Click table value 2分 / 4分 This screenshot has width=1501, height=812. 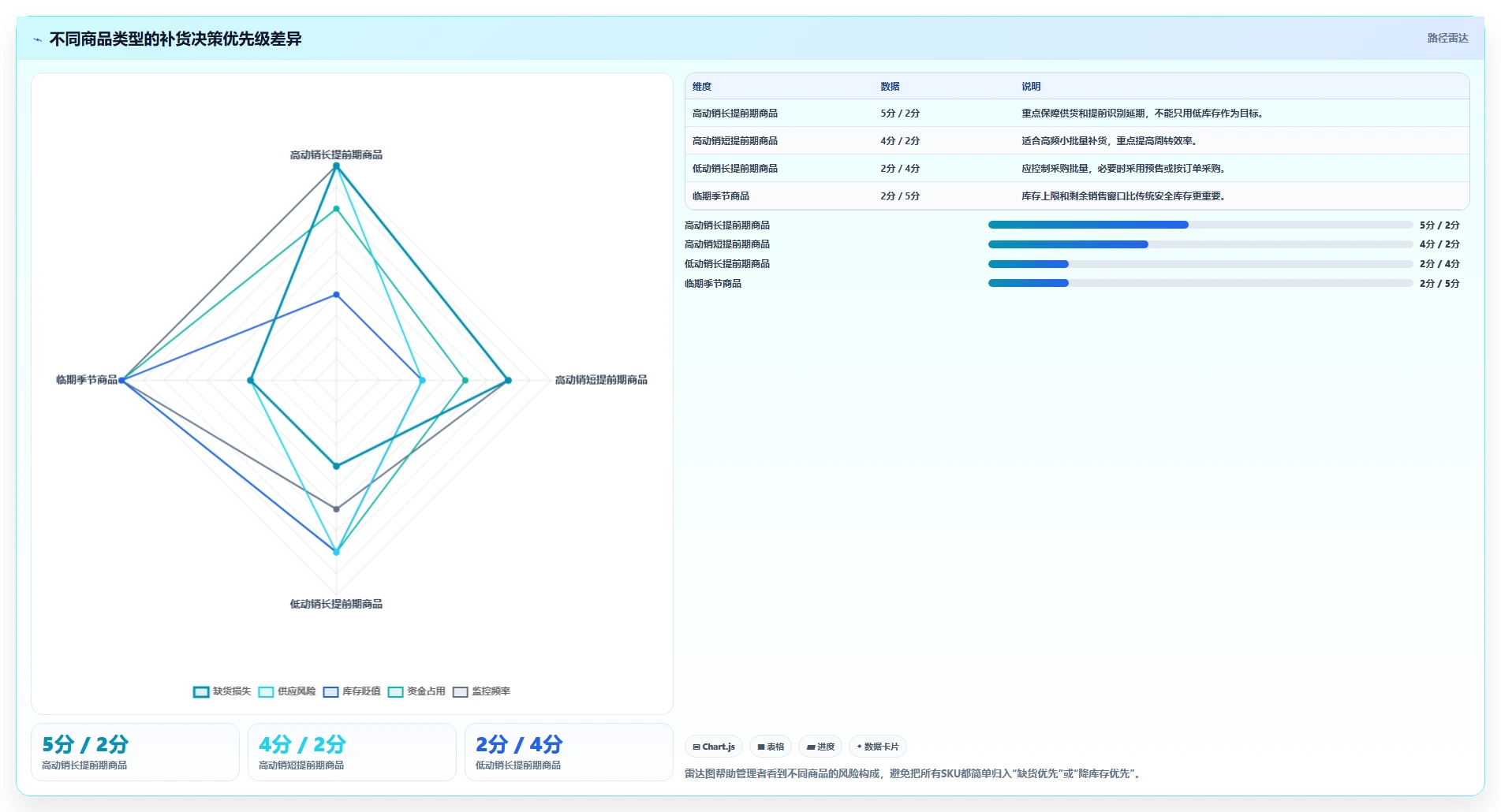coord(900,169)
